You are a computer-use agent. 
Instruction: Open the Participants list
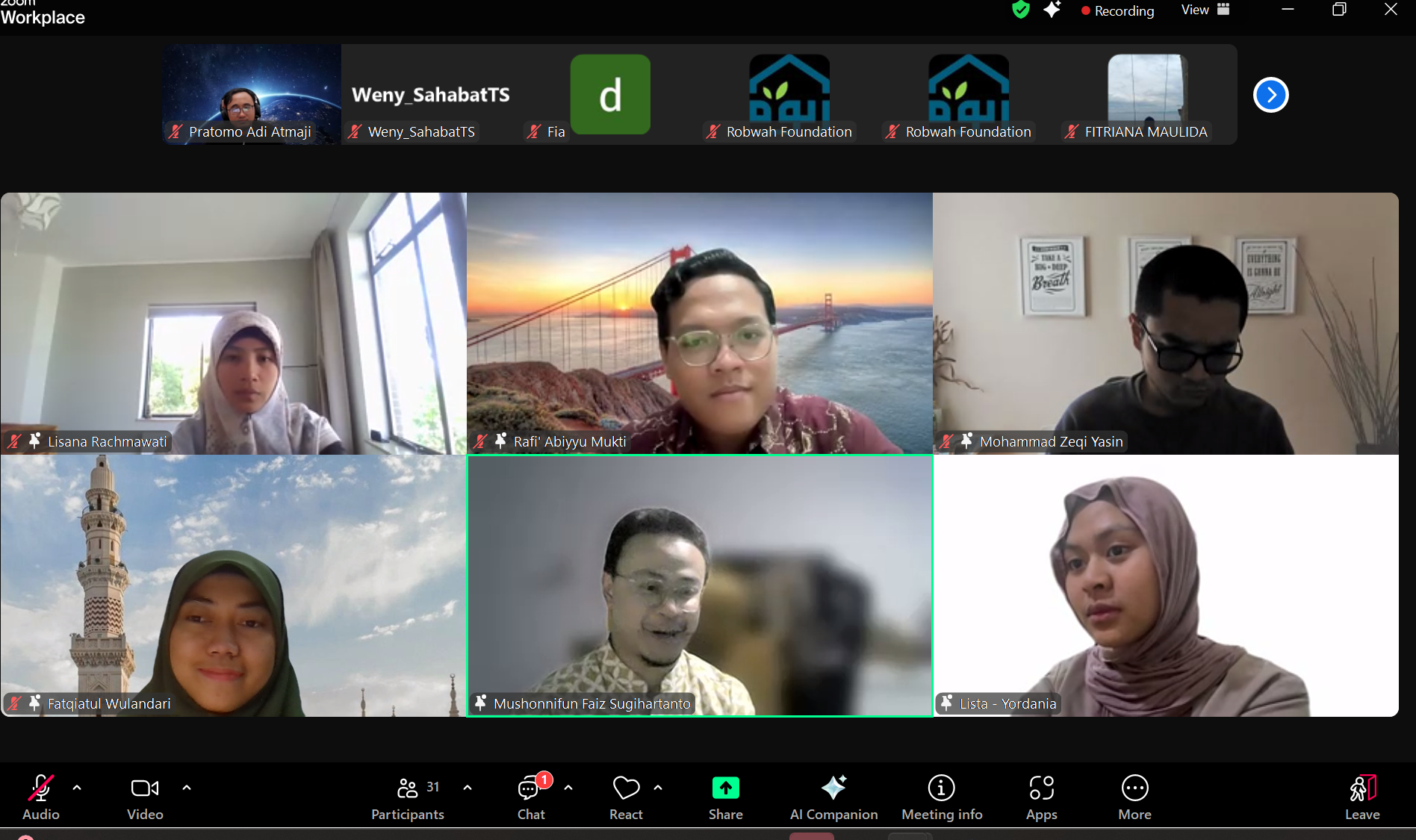[408, 796]
